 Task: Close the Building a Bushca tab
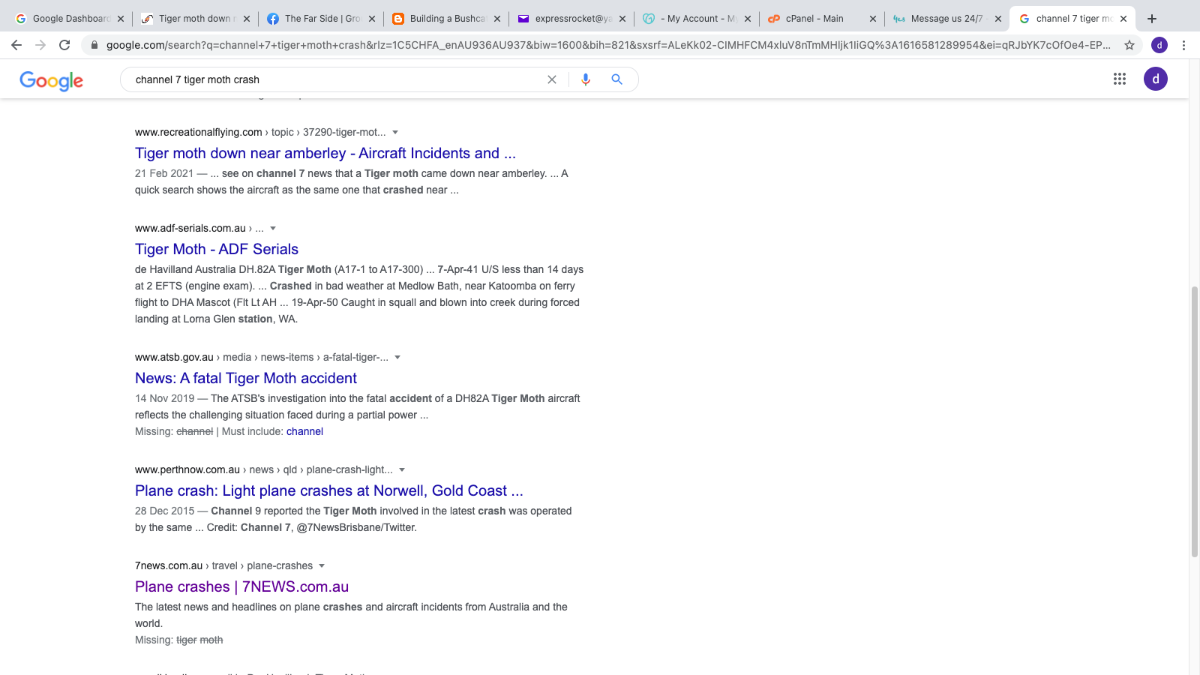point(497,19)
